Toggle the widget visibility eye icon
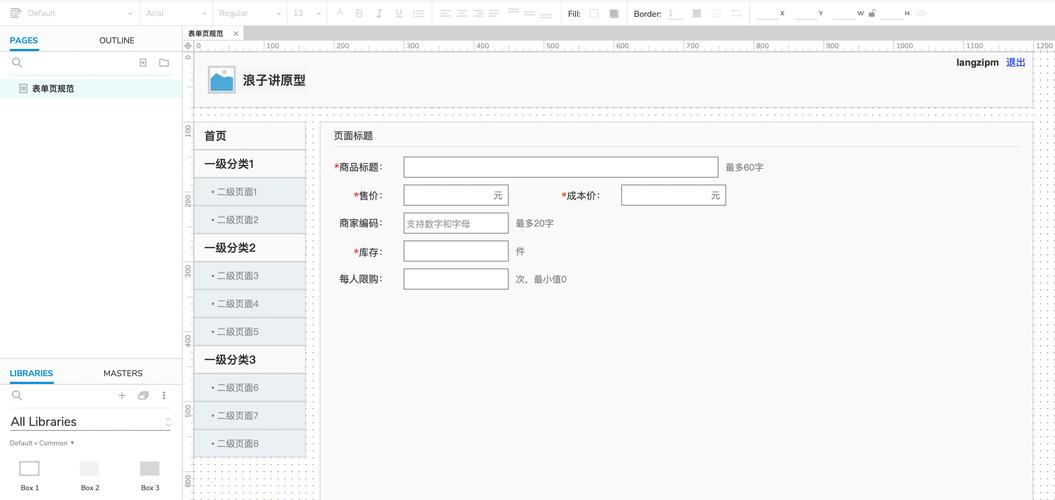1055x500 pixels. pos(922,13)
